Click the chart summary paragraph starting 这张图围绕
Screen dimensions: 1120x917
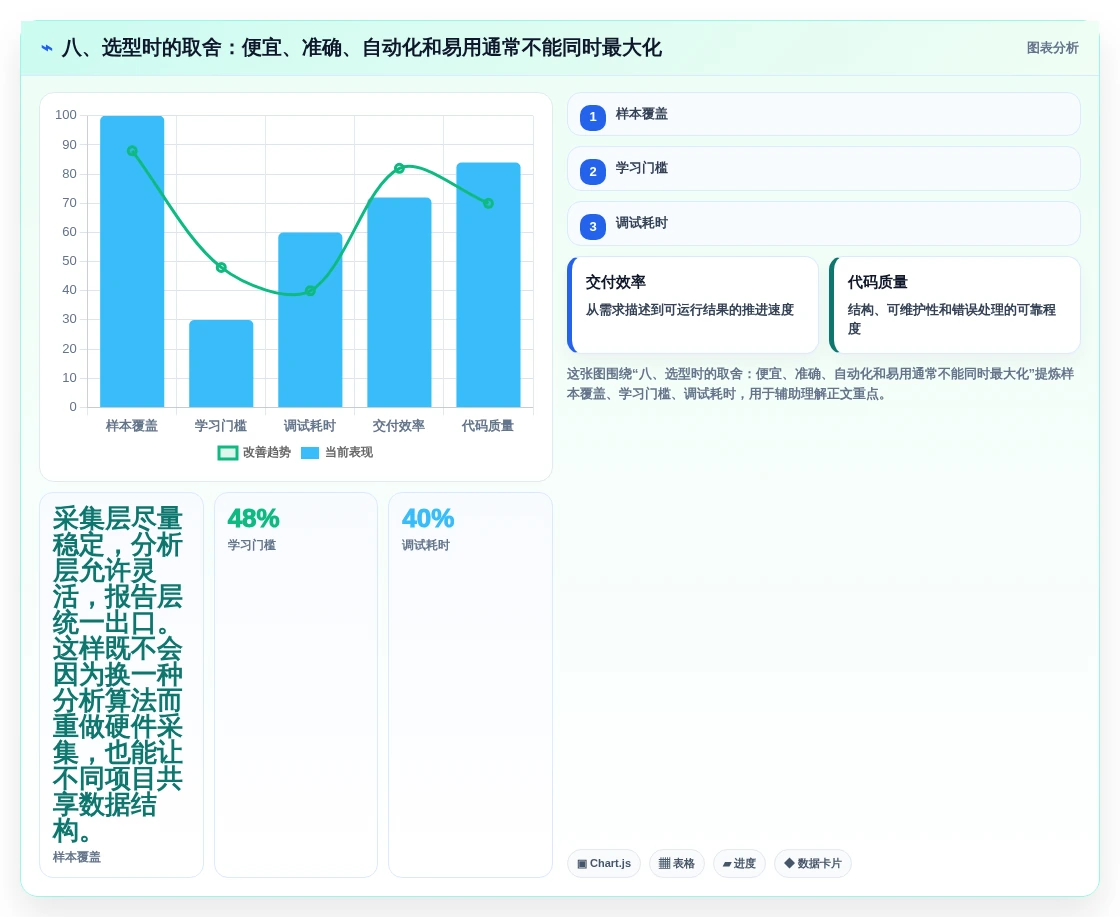[820, 384]
